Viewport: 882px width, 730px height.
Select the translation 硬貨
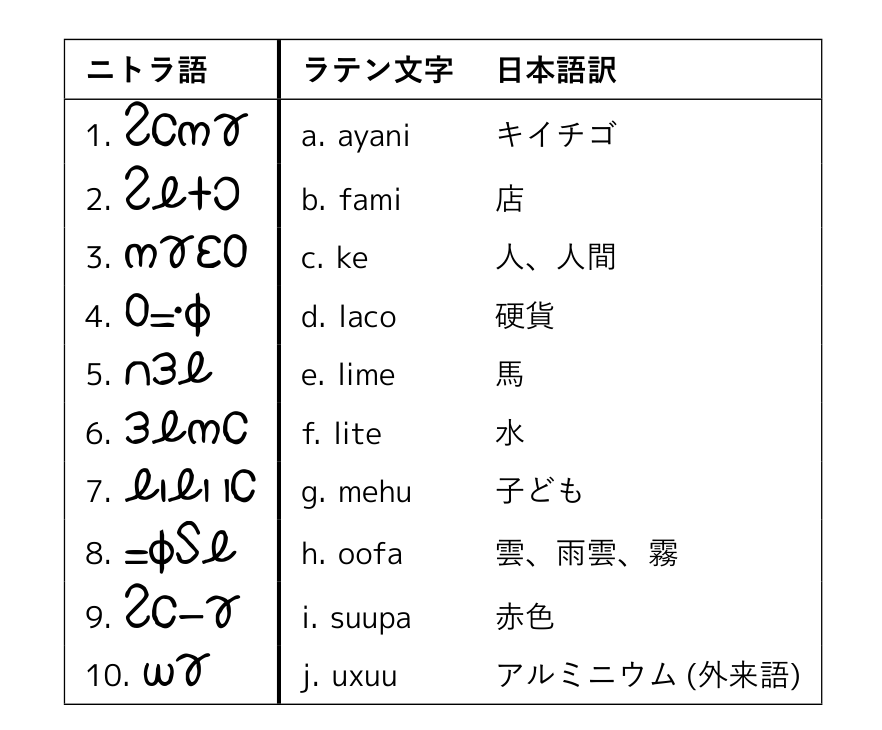coord(524,316)
